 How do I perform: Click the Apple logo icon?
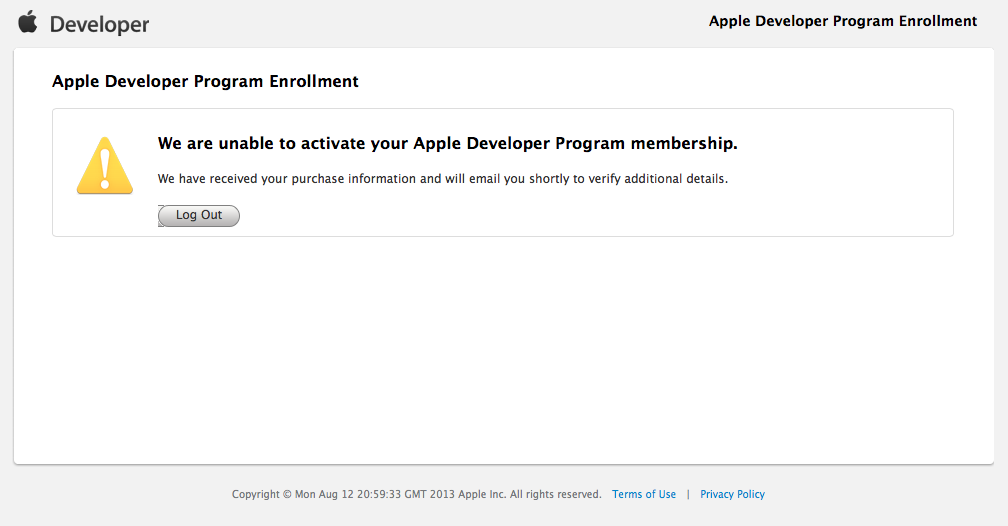(x=28, y=22)
